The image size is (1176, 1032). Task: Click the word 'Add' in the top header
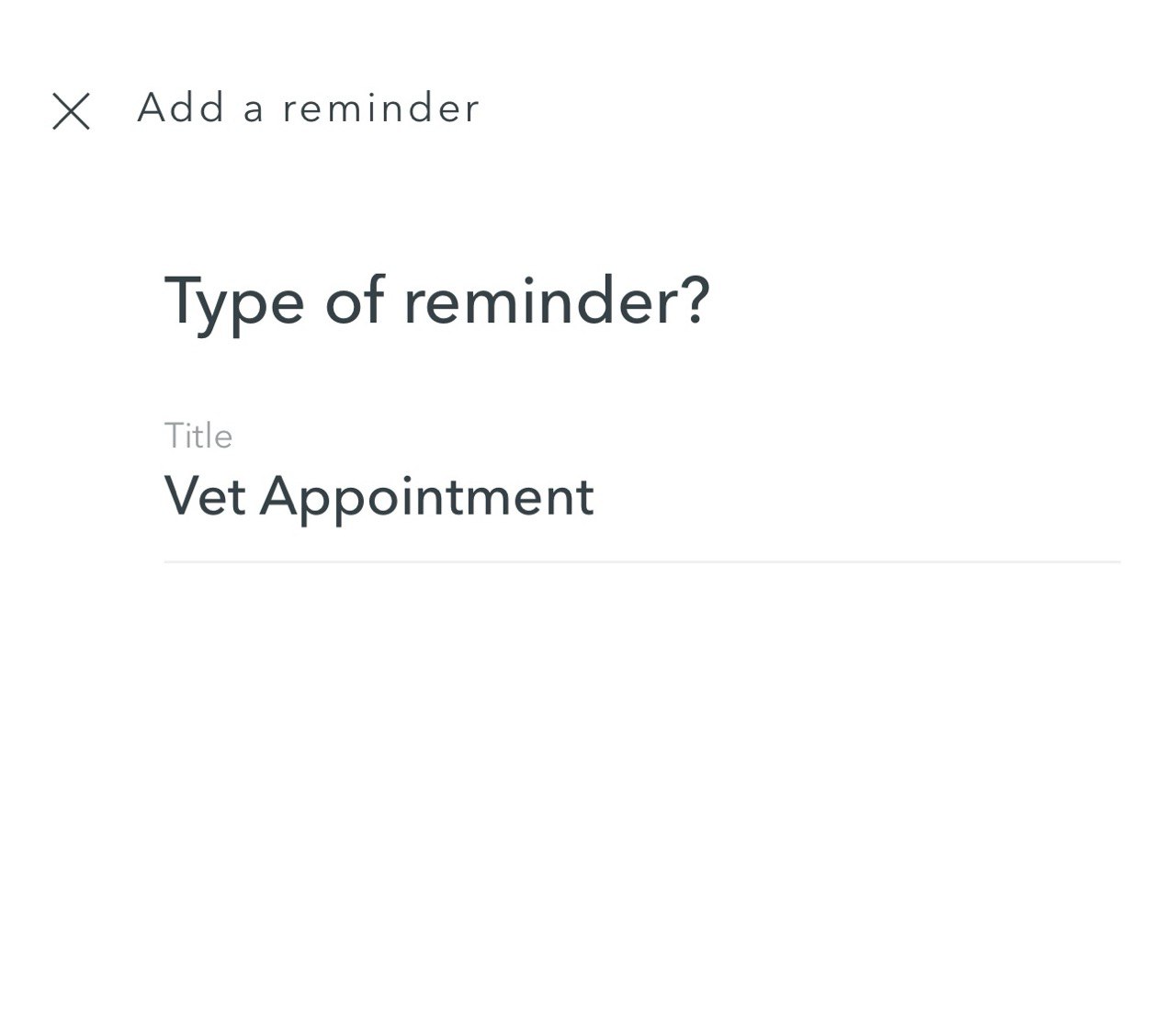pos(181,108)
